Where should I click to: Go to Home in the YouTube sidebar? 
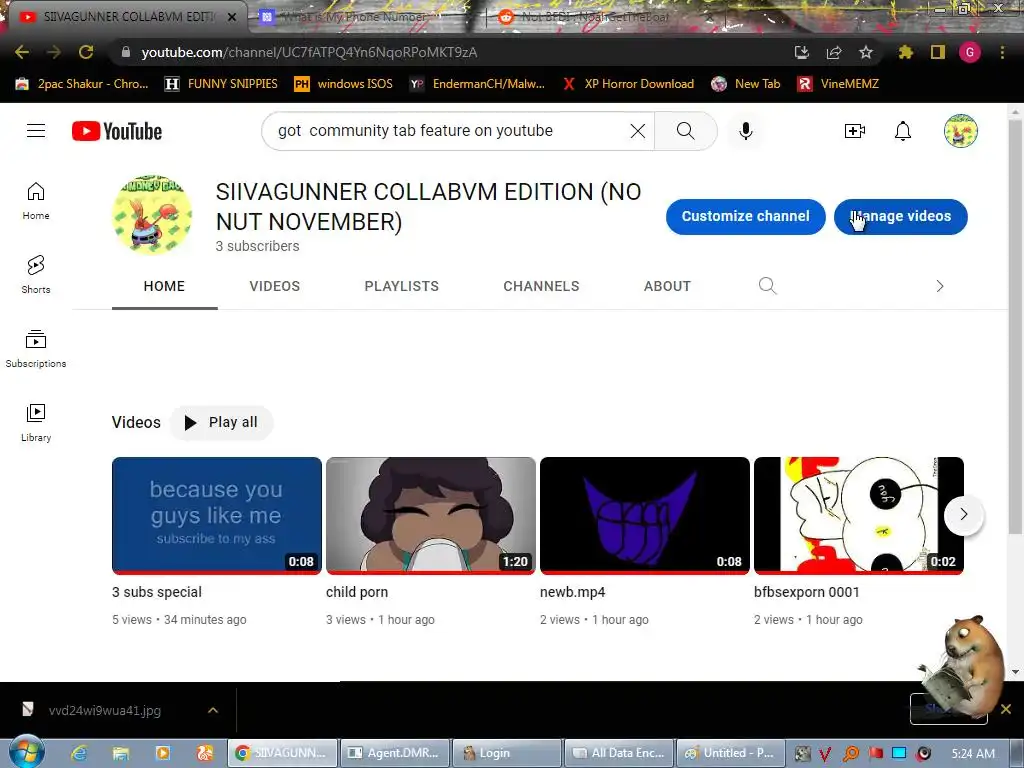point(36,200)
